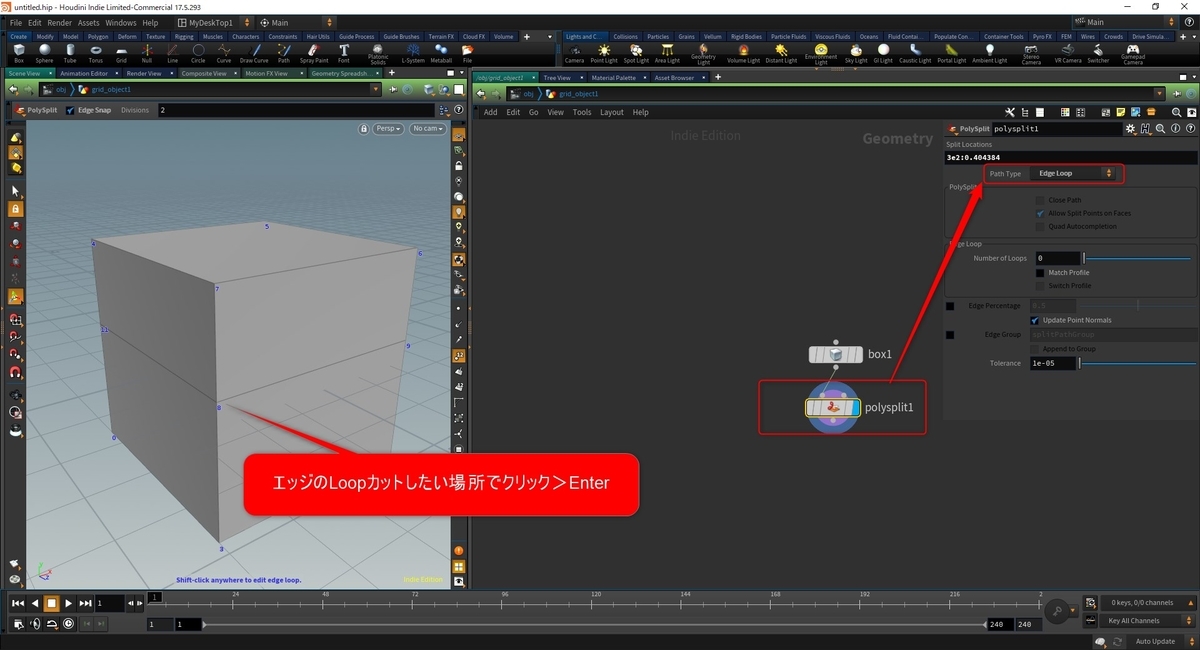Click the Auto Update button

(x=1157, y=641)
